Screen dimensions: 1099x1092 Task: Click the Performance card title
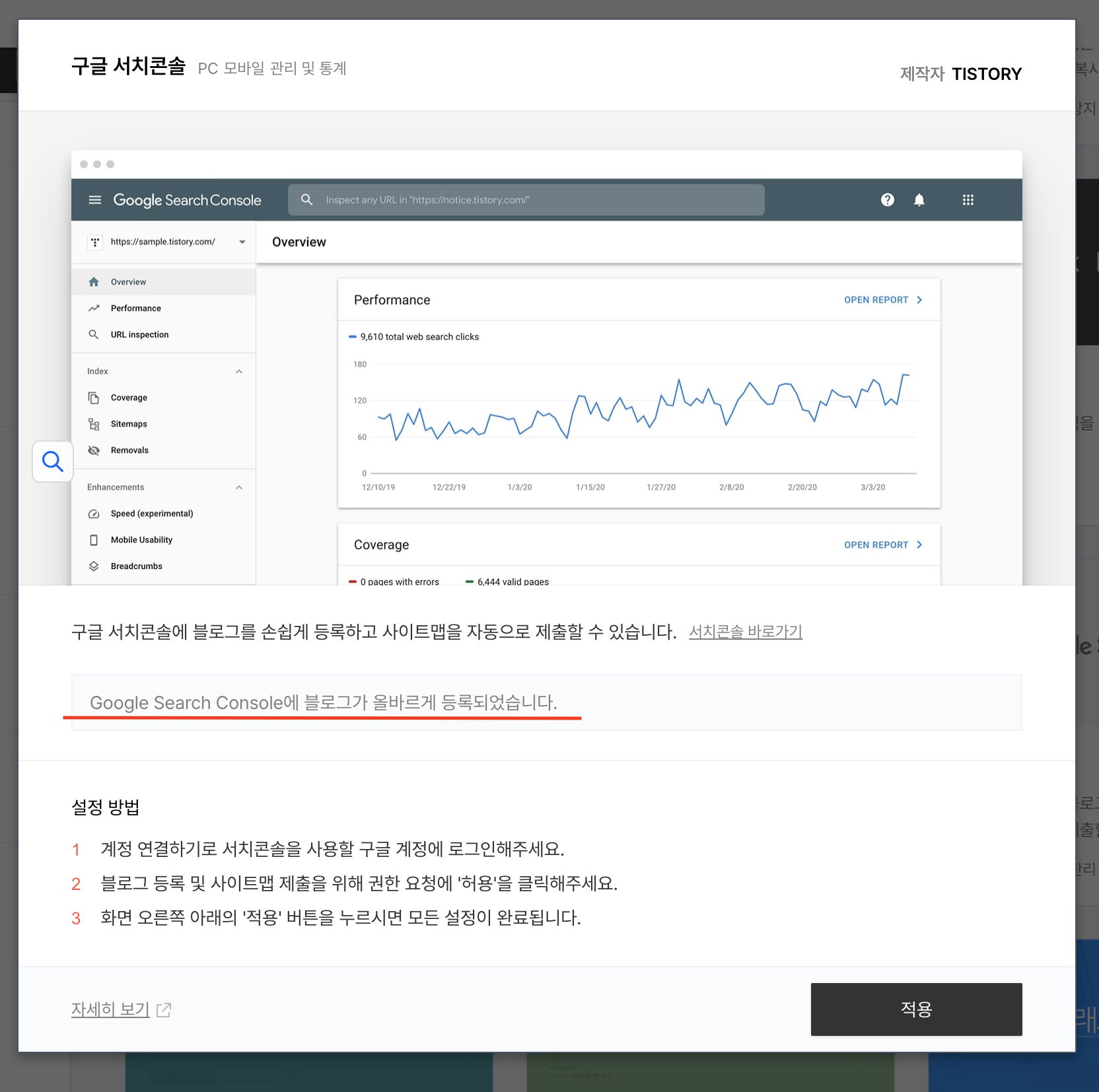pos(392,300)
